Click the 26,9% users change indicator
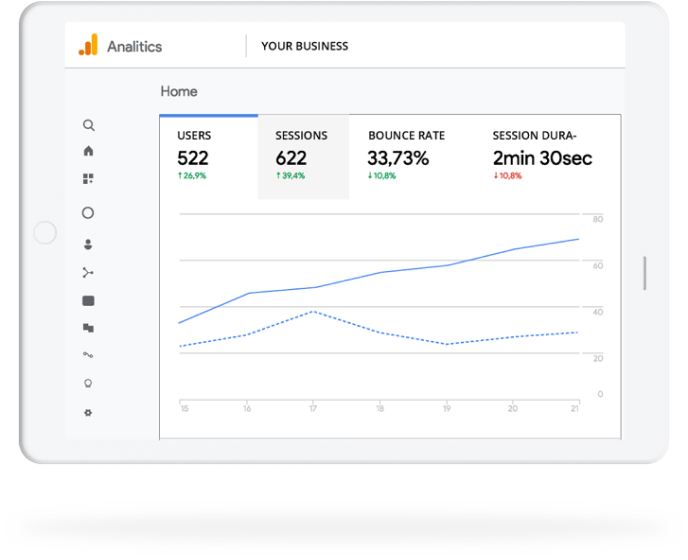Screen dimensions: 688x560 pyautogui.click(x=192, y=176)
